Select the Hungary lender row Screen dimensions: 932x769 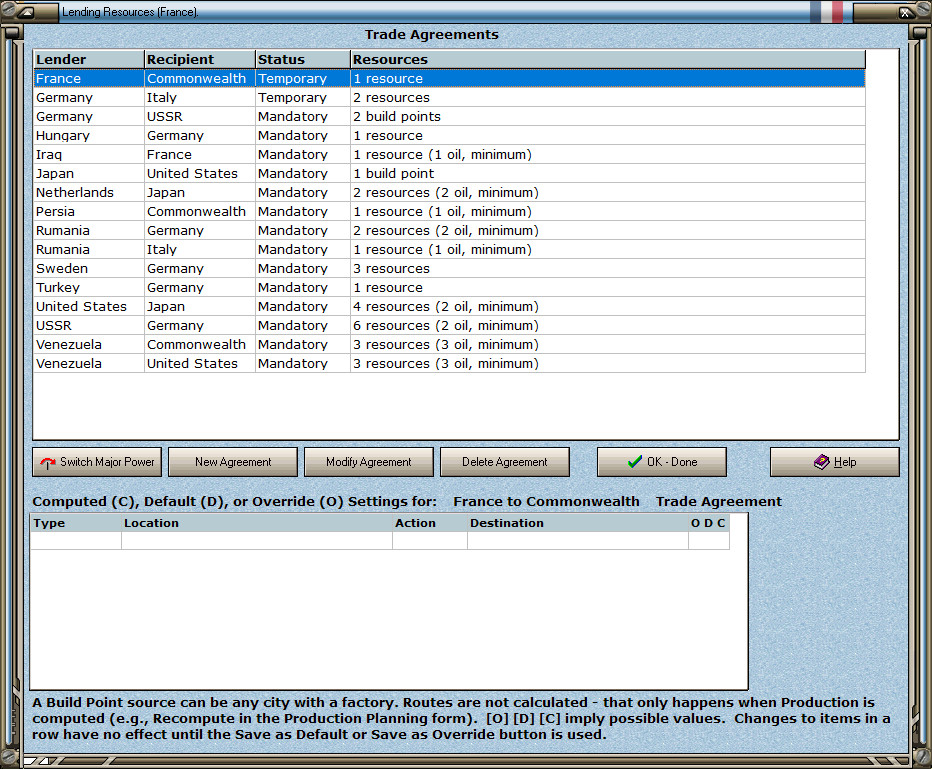tap(449, 135)
